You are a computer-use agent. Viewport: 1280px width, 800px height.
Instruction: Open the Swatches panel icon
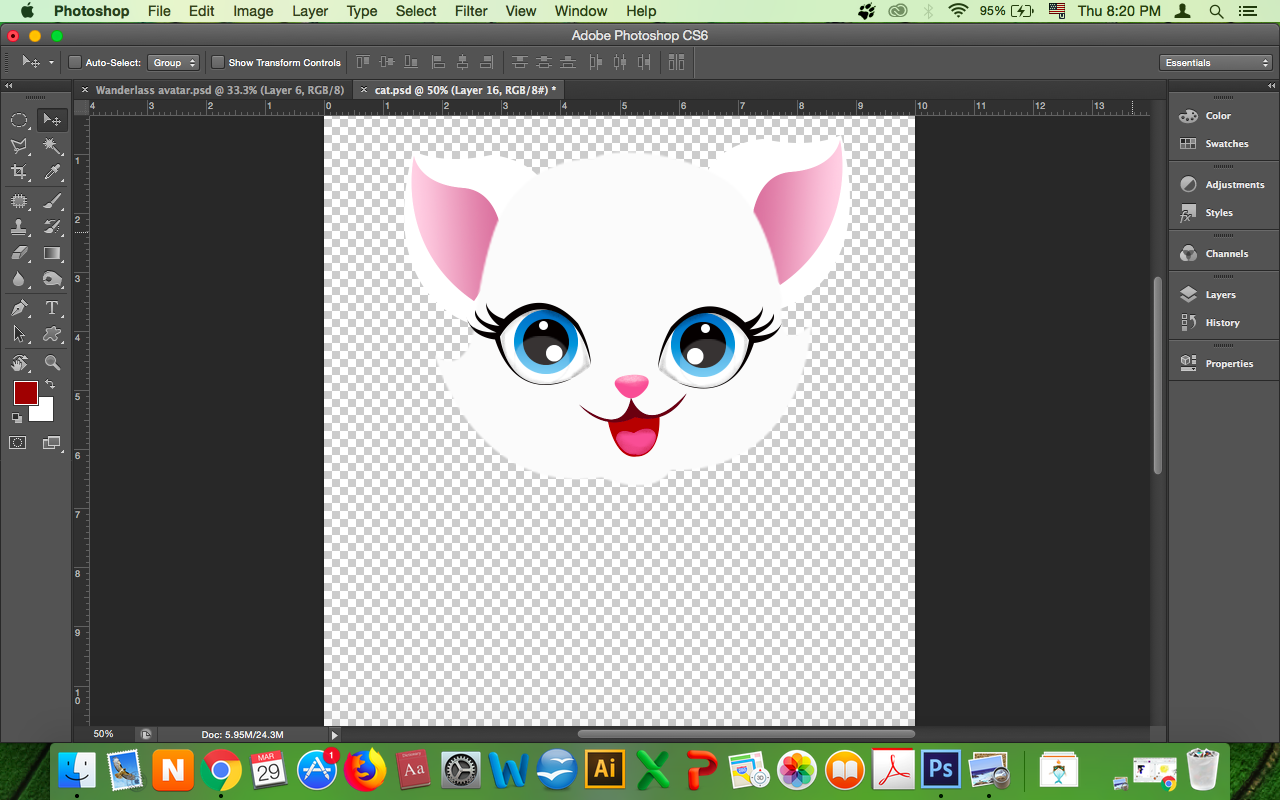(x=1188, y=144)
